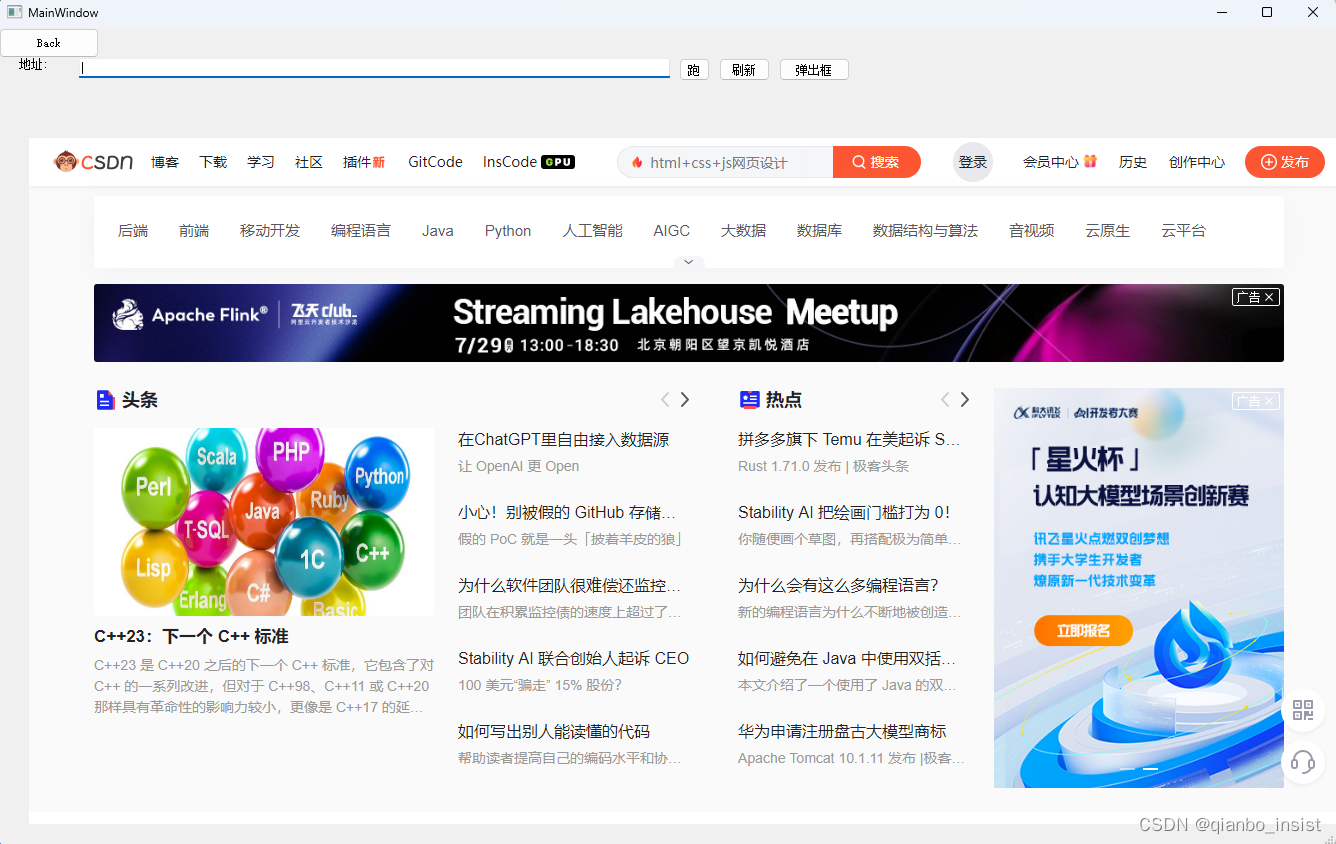Go to next 头条 page arrow
1336x844 pixels.
[685, 400]
